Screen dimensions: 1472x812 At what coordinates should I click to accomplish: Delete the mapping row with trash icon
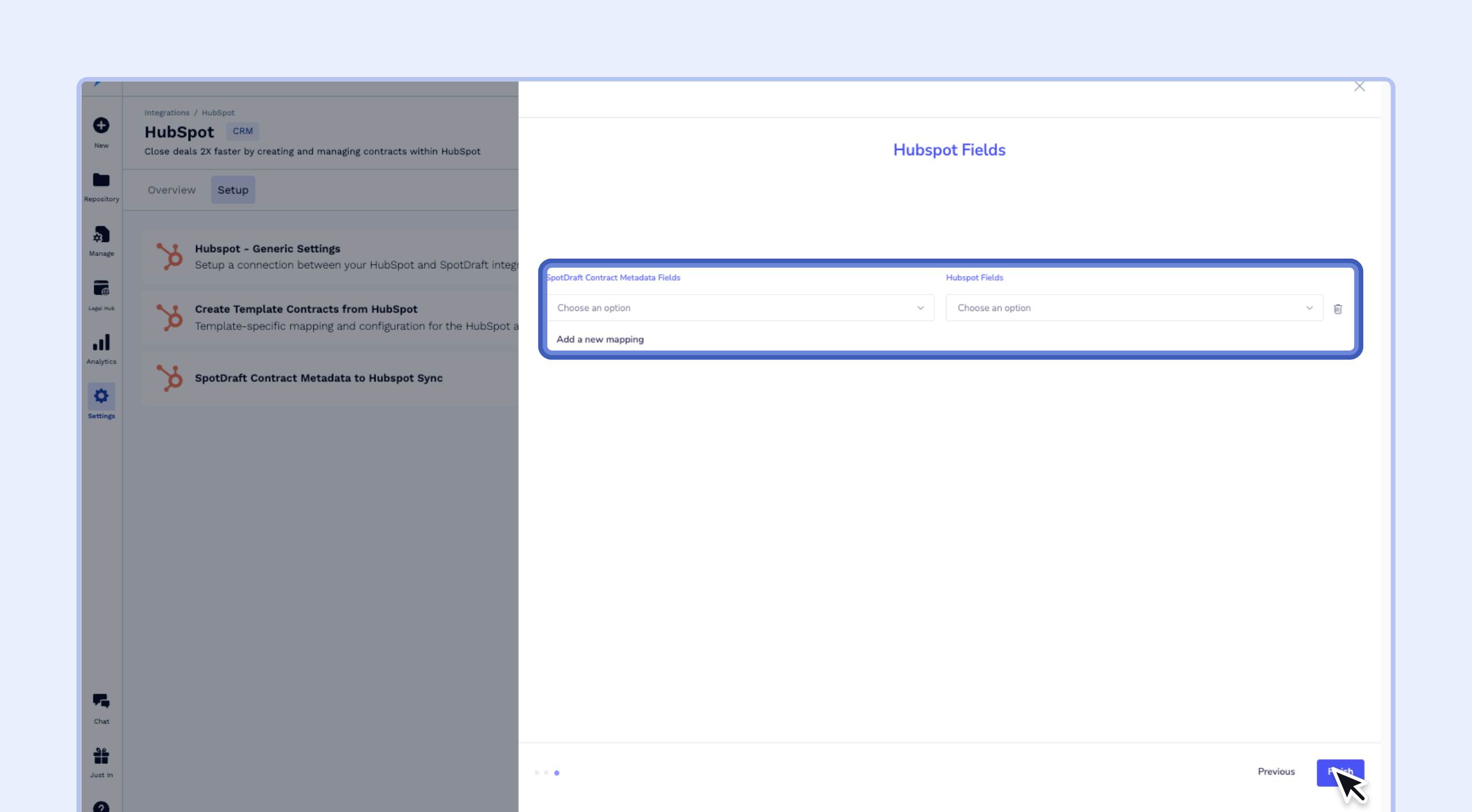pos(1337,309)
